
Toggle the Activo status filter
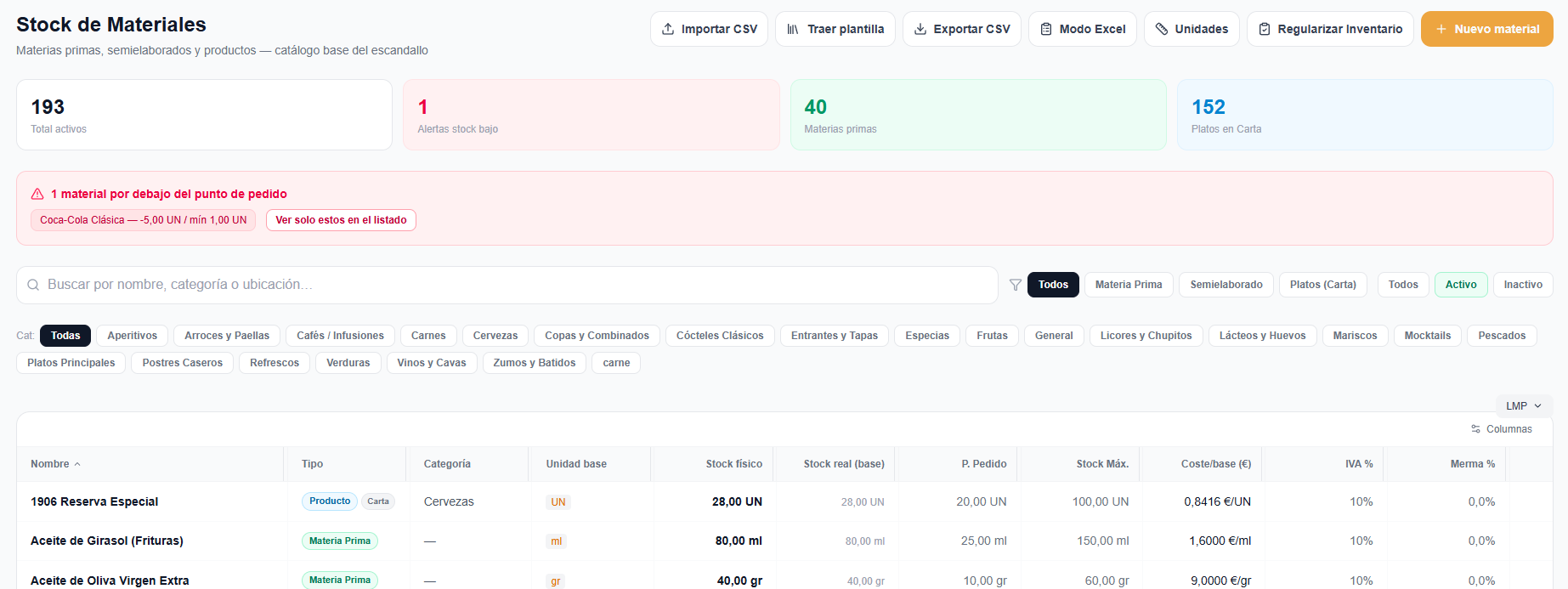[x=1461, y=285]
